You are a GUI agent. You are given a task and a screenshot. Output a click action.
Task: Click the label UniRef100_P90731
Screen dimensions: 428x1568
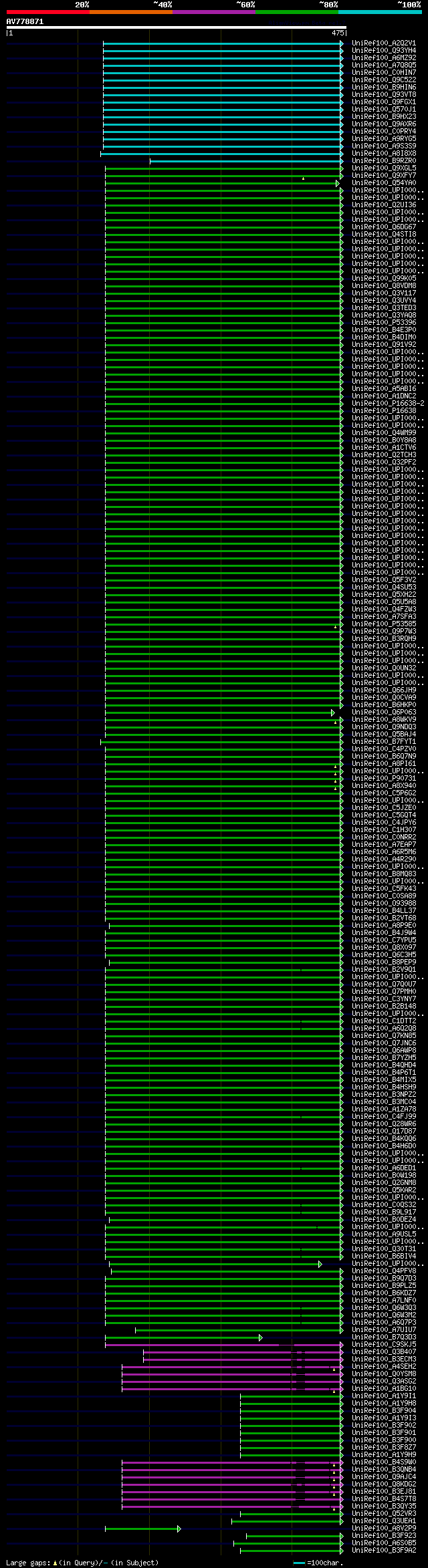(384, 778)
